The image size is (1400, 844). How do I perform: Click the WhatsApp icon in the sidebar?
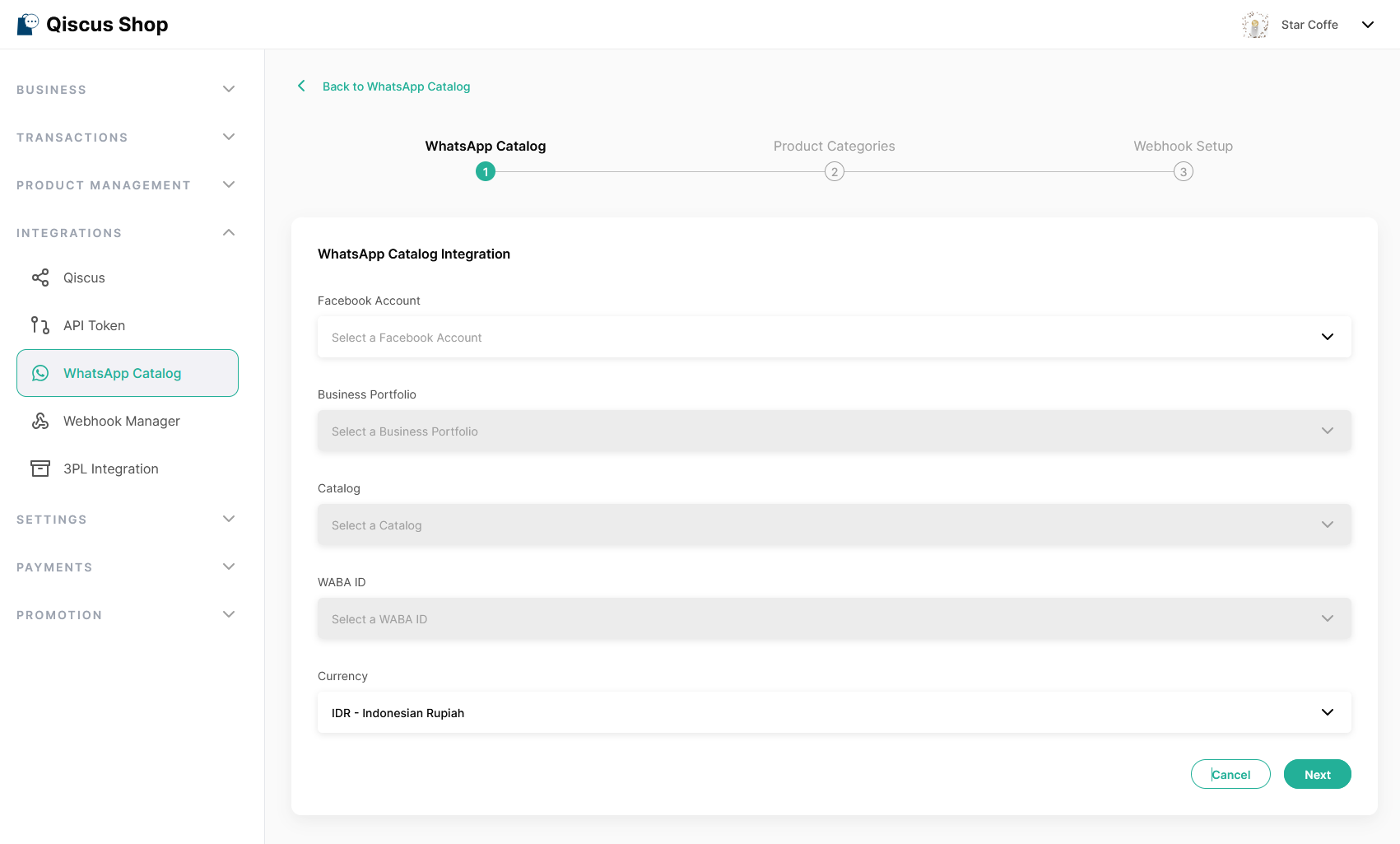pyautogui.click(x=40, y=374)
